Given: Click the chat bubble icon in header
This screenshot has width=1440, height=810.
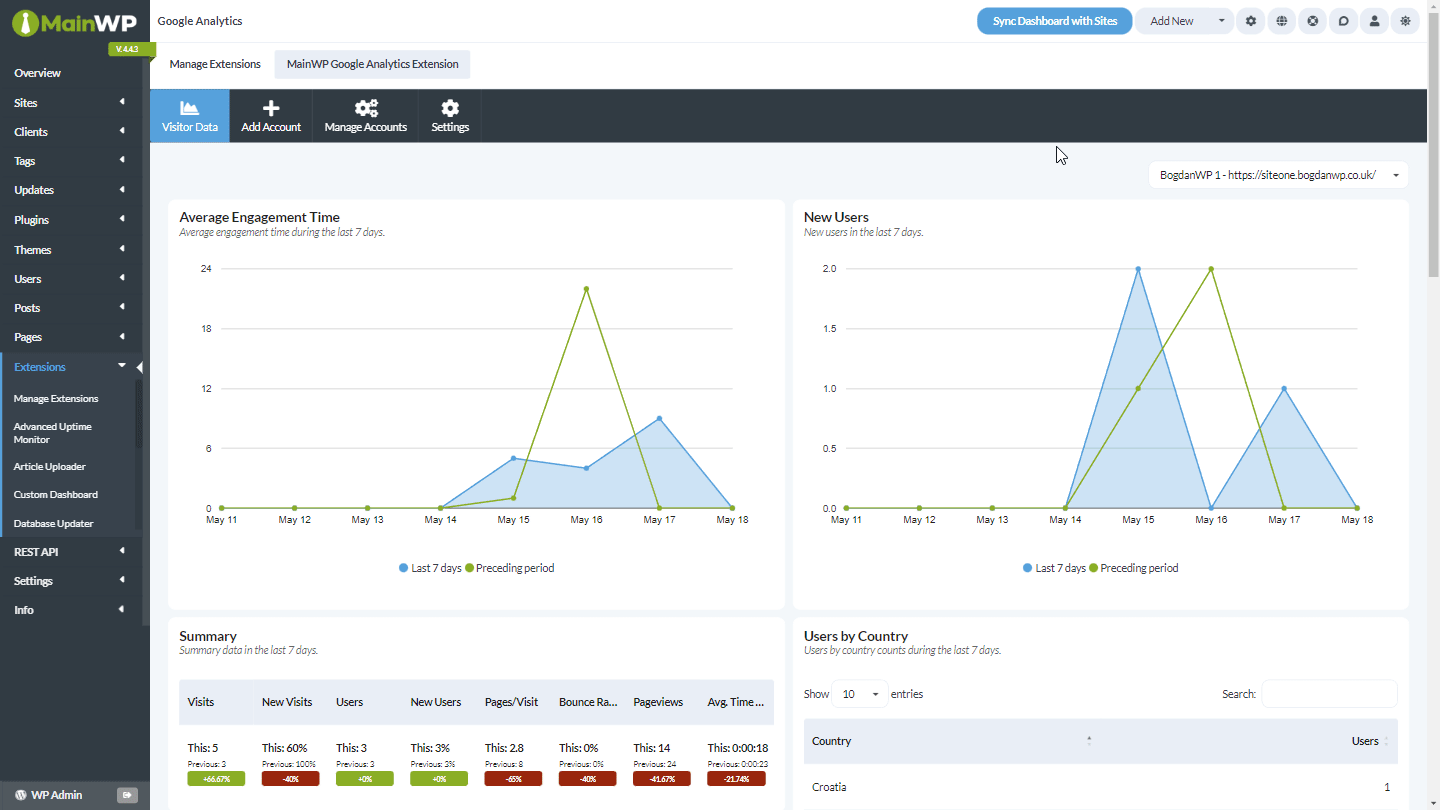Looking at the screenshot, I should [x=1344, y=21].
